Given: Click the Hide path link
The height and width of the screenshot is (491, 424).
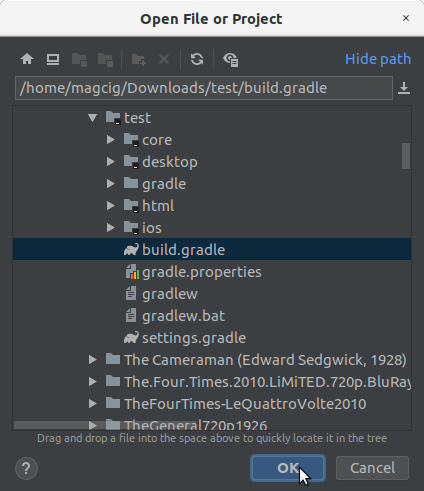Looking at the screenshot, I should pyautogui.click(x=378, y=59).
